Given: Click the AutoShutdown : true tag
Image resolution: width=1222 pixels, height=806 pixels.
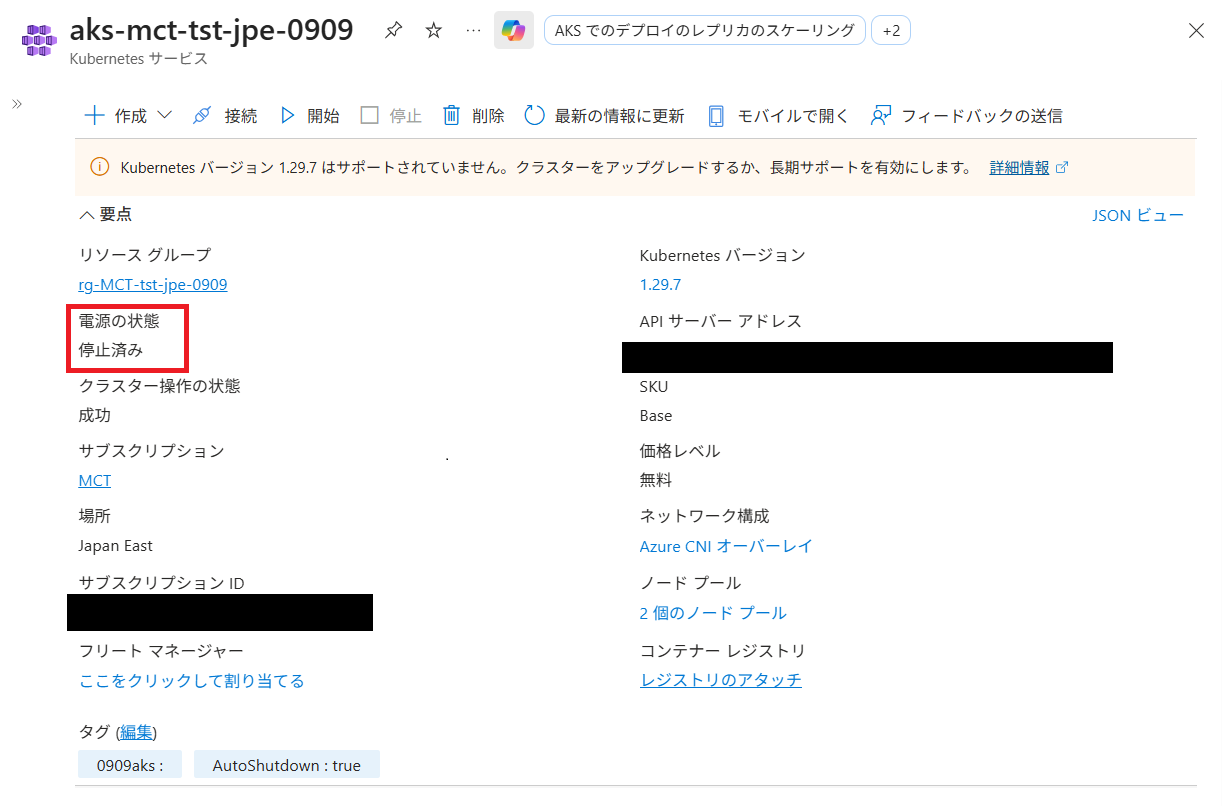Looking at the screenshot, I should (x=287, y=765).
